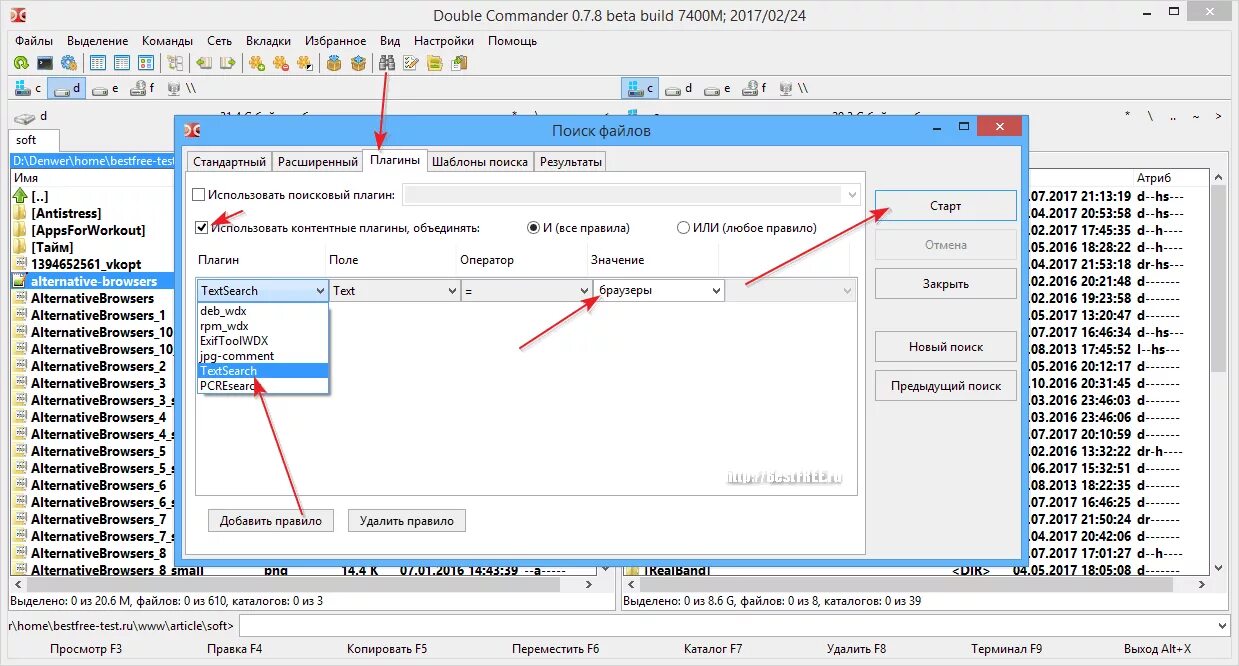
Task: Click the invert selection toolbar icon
Action: 304,63
